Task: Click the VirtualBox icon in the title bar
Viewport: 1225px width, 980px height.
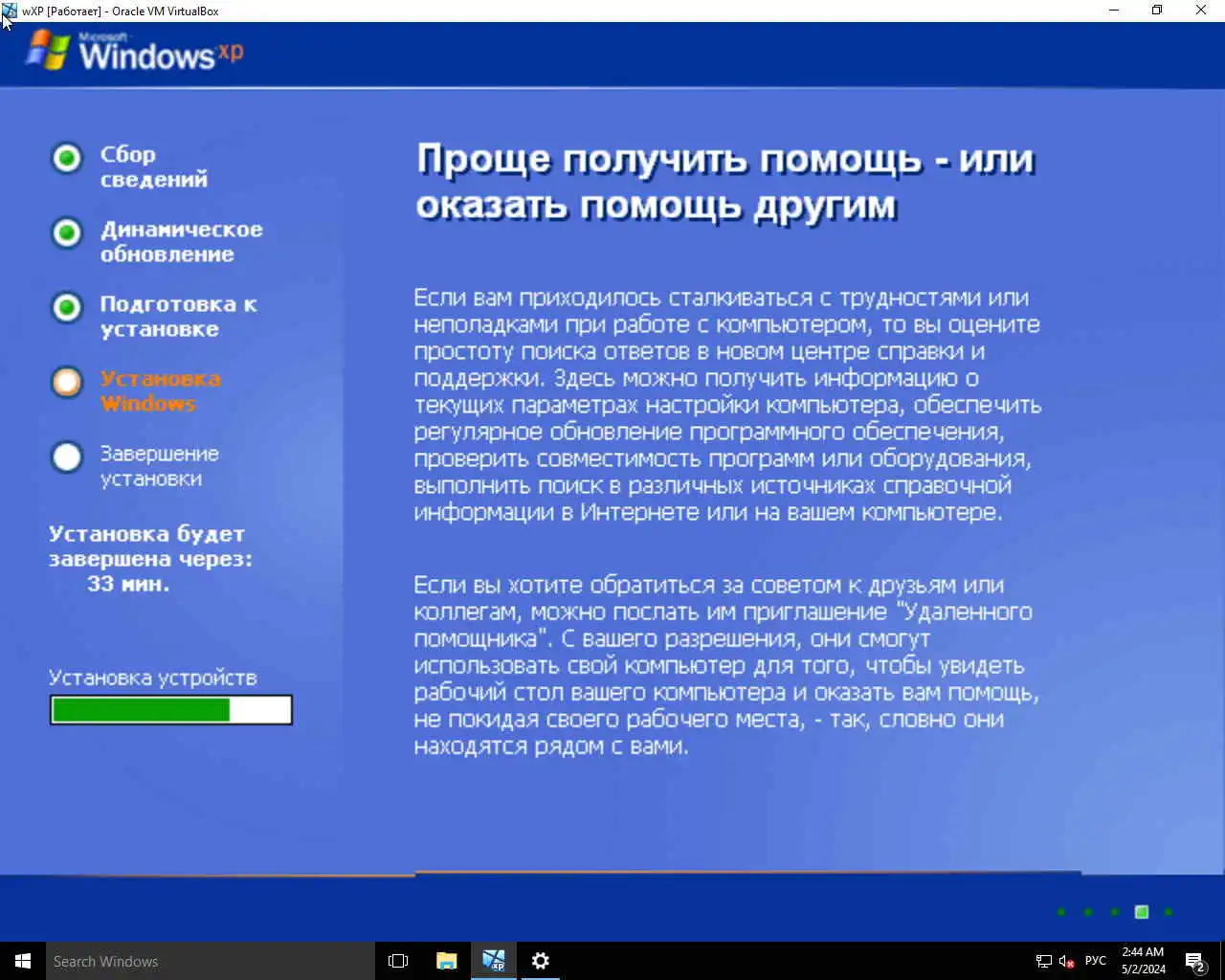Action: [10, 11]
